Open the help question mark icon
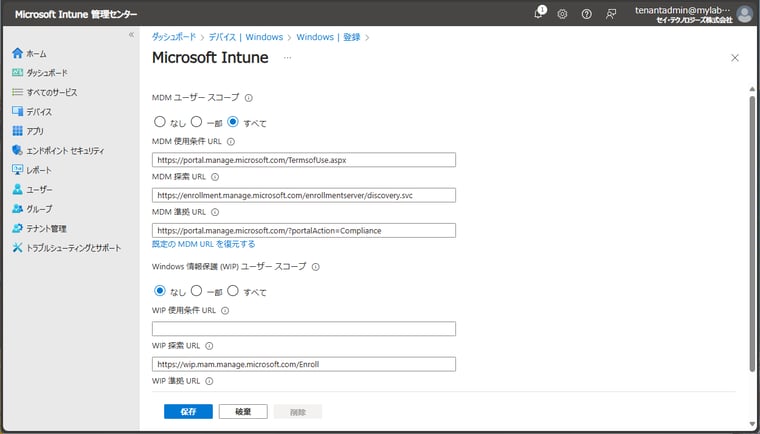This screenshot has height=434, width=760. point(586,14)
